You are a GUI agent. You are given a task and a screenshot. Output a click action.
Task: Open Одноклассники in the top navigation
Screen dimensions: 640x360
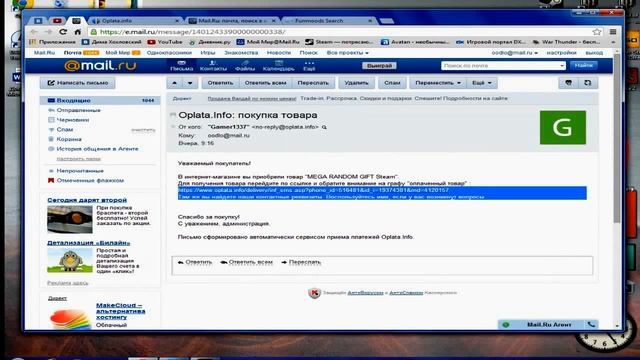coord(169,53)
